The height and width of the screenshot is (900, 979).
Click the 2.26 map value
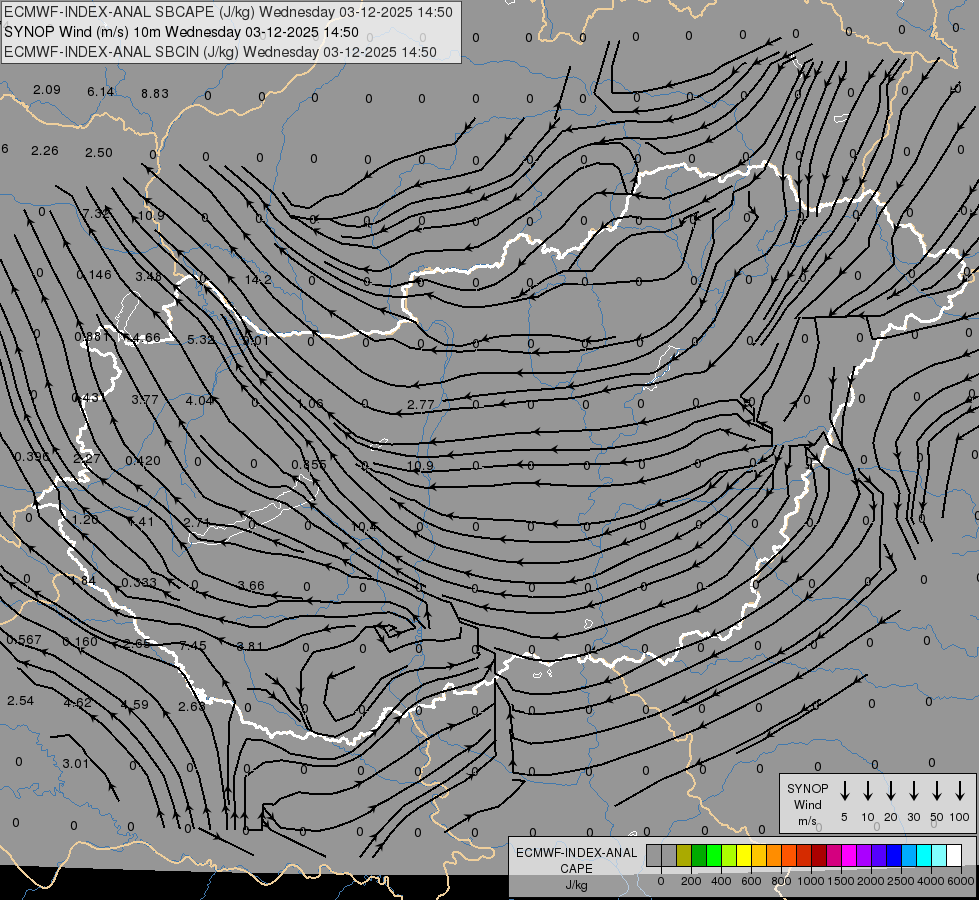[44, 151]
